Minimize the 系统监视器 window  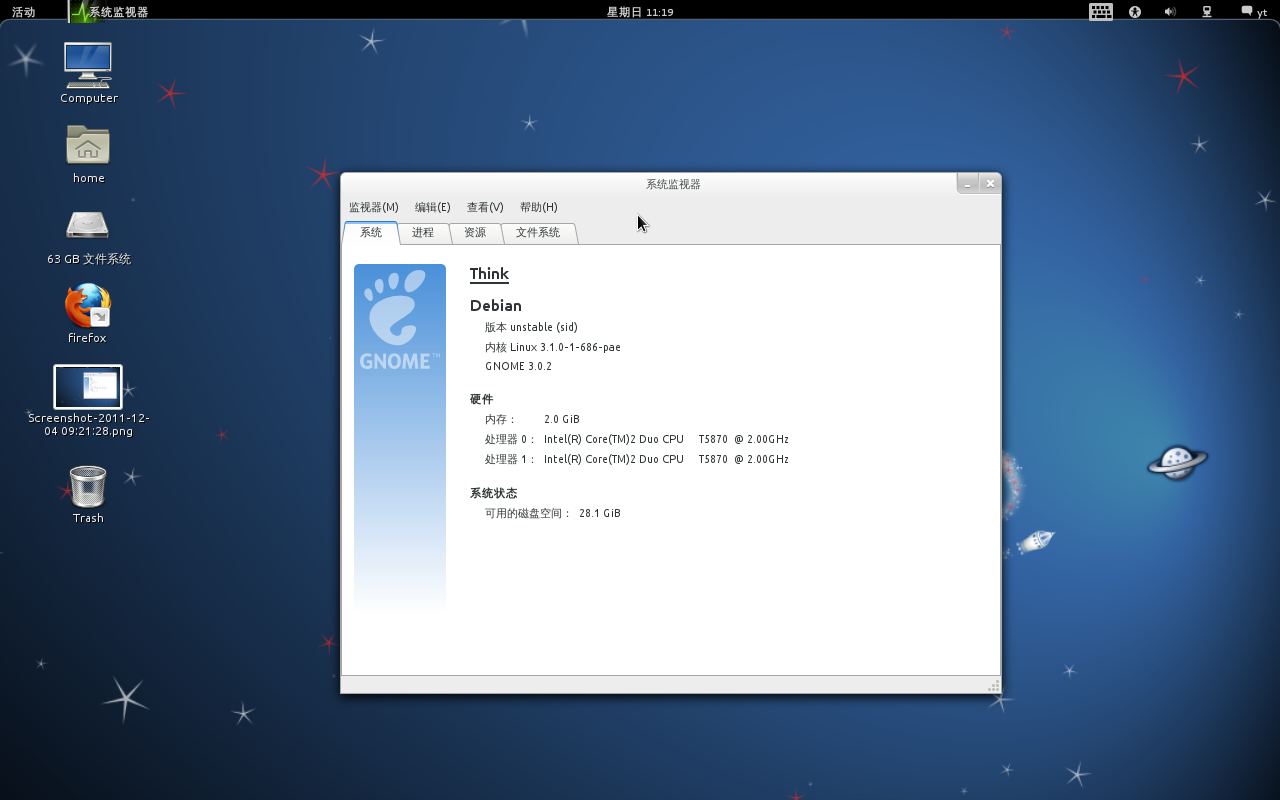967,184
